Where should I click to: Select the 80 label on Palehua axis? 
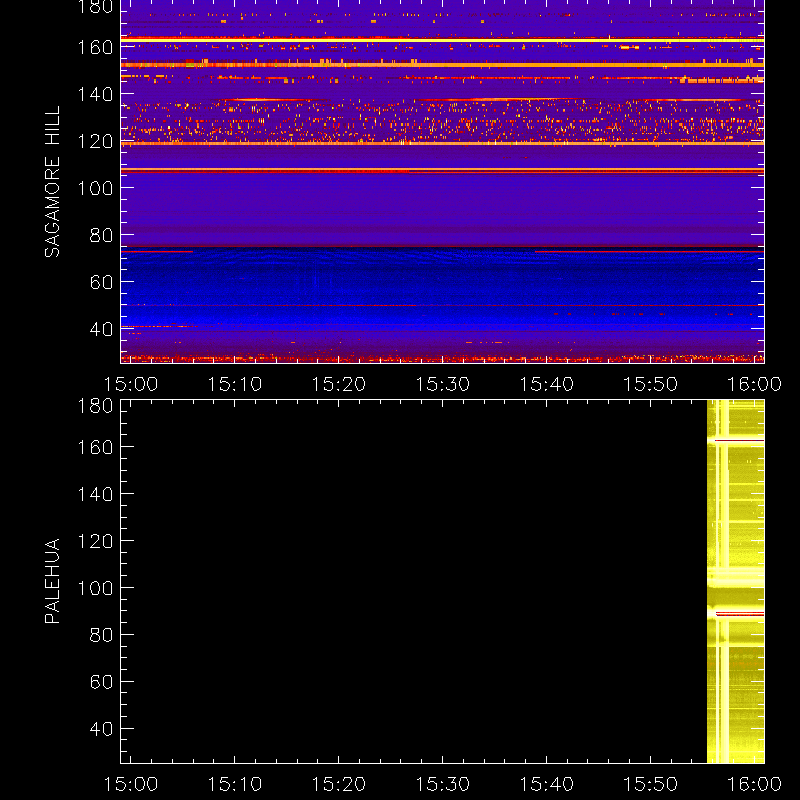click(x=101, y=635)
